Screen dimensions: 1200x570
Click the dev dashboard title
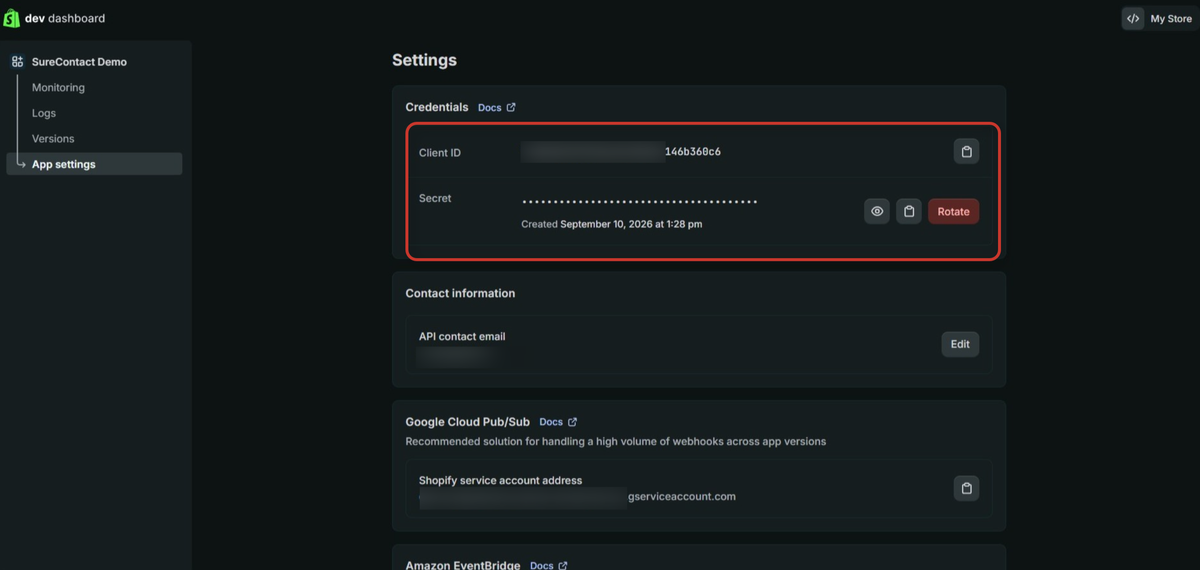click(x=65, y=18)
